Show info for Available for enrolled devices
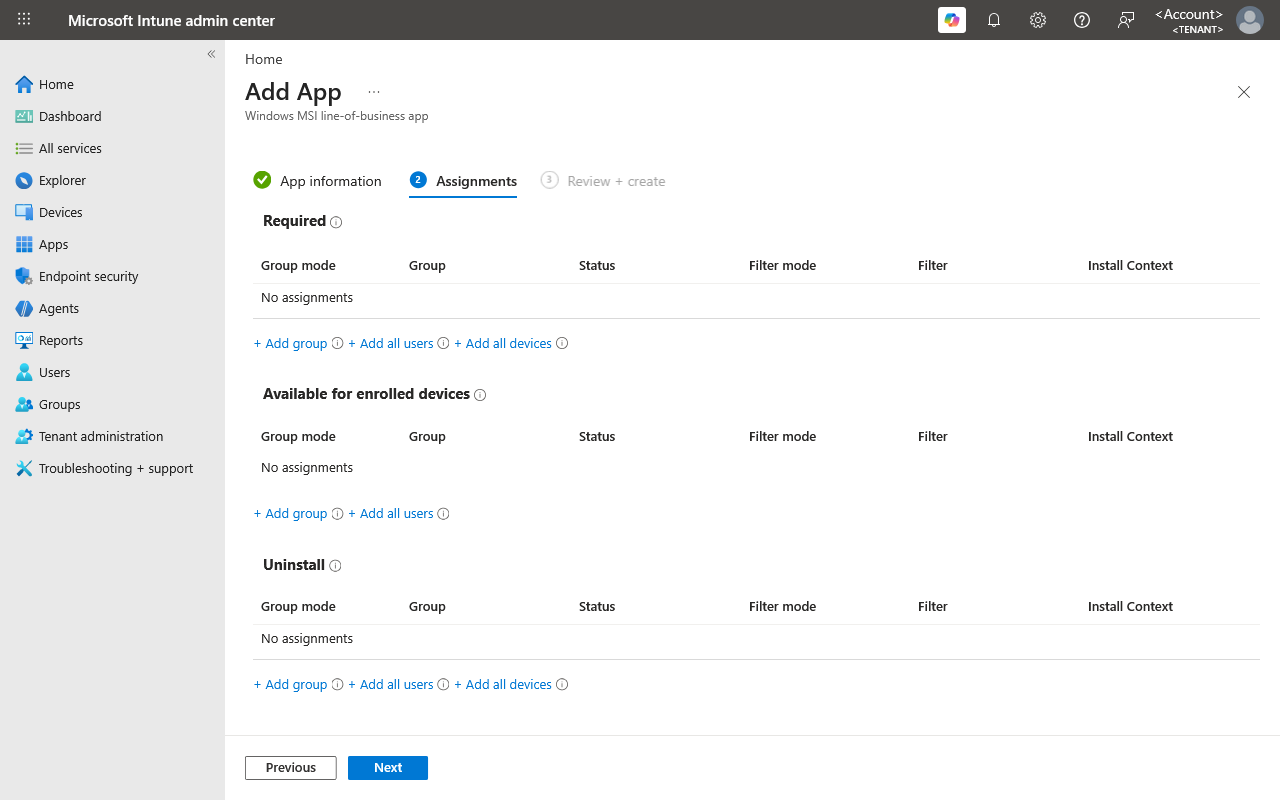 click(480, 395)
